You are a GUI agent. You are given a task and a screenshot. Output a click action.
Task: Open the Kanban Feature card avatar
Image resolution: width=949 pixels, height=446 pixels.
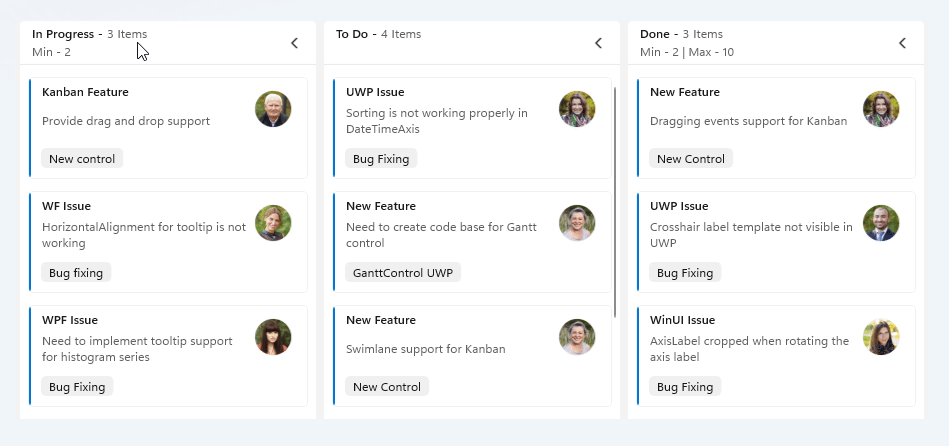[x=273, y=109]
